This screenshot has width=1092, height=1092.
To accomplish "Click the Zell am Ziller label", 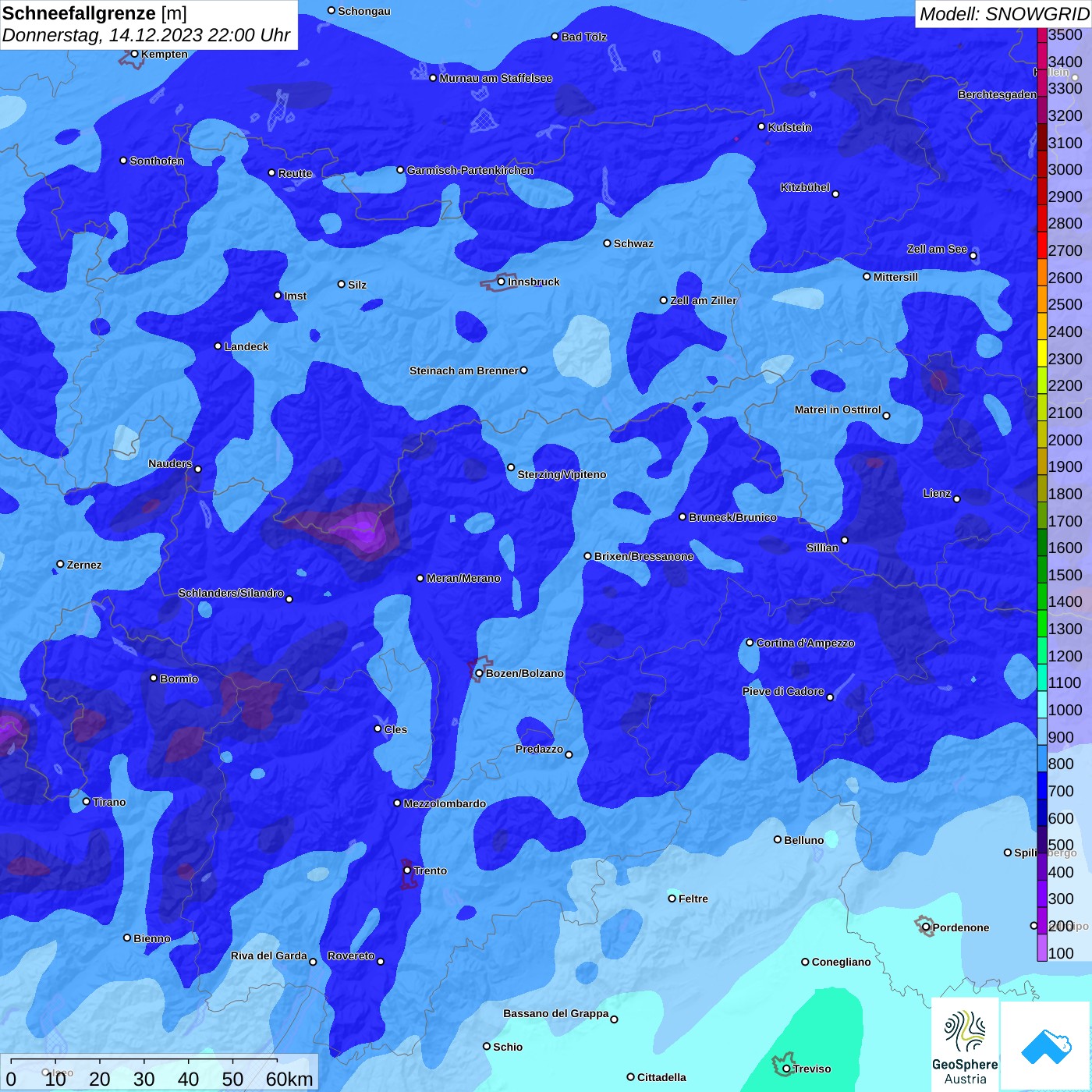I will click(703, 300).
